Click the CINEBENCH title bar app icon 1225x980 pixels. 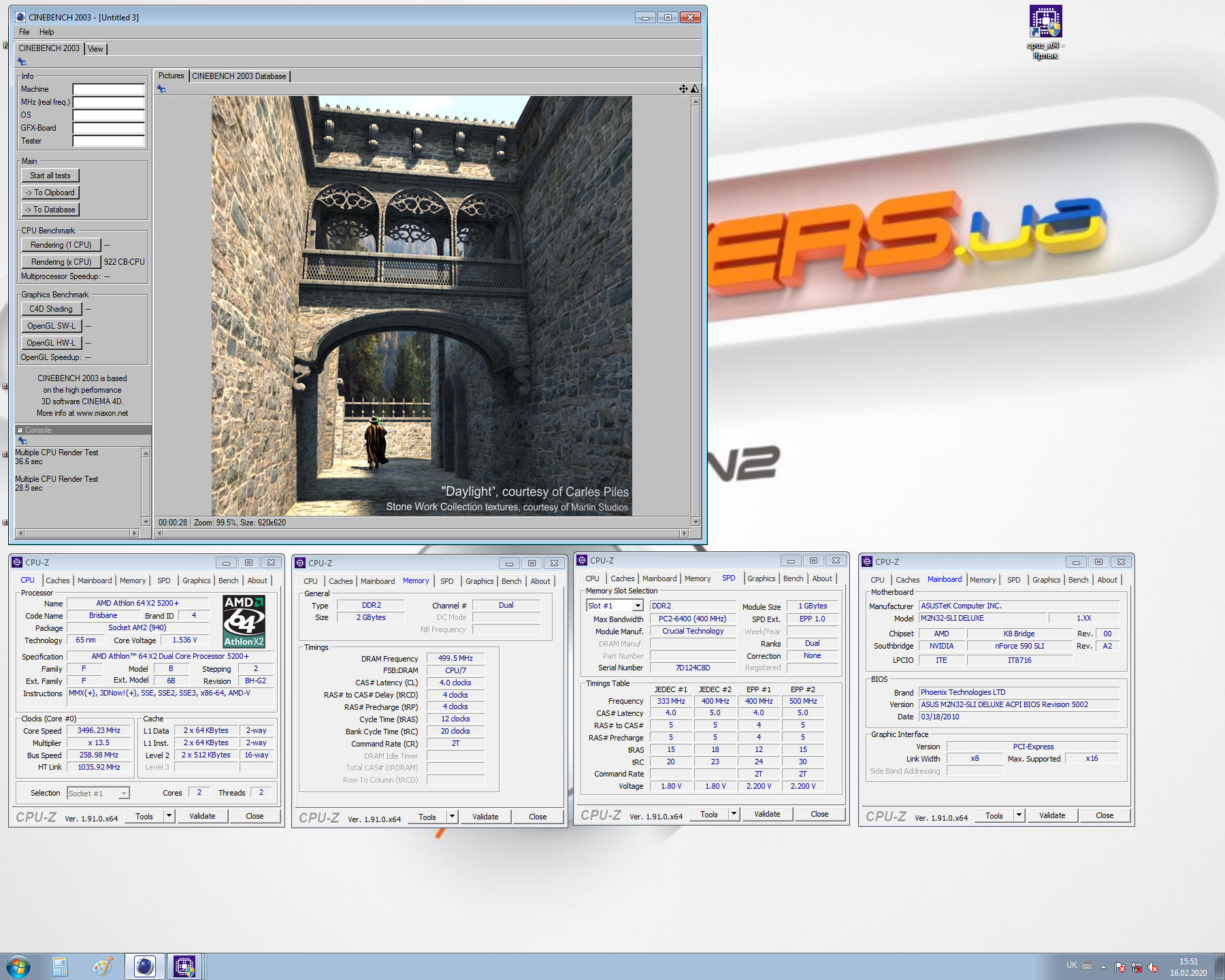[20, 18]
